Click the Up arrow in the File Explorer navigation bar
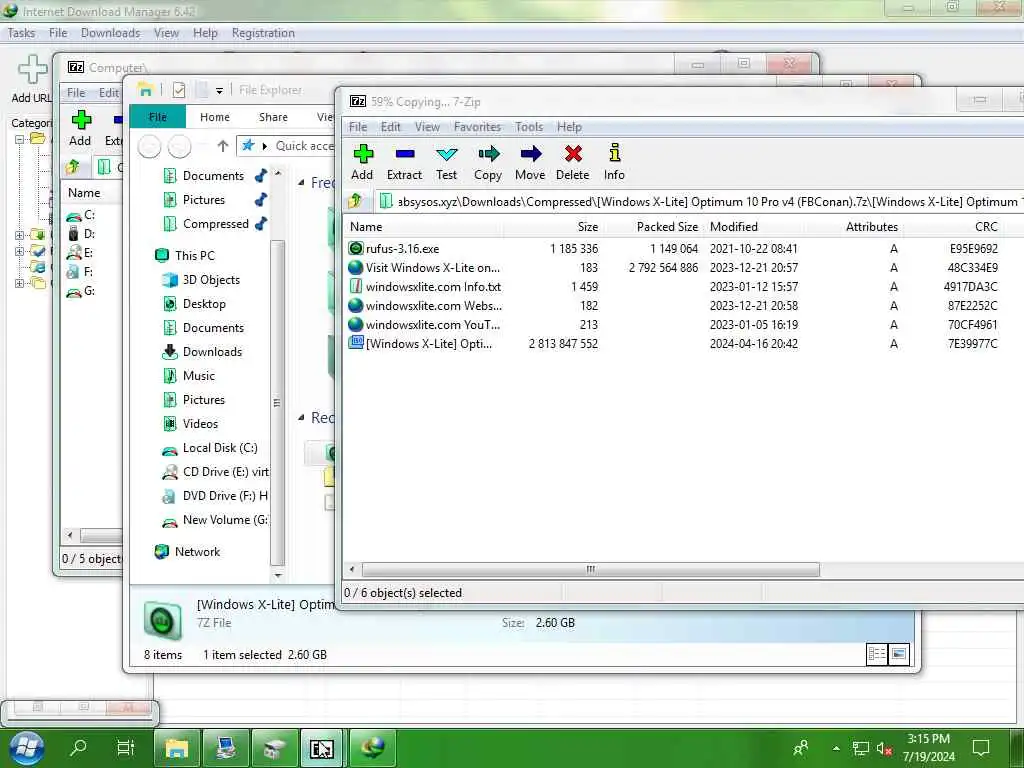This screenshot has width=1024, height=768. [223, 146]
